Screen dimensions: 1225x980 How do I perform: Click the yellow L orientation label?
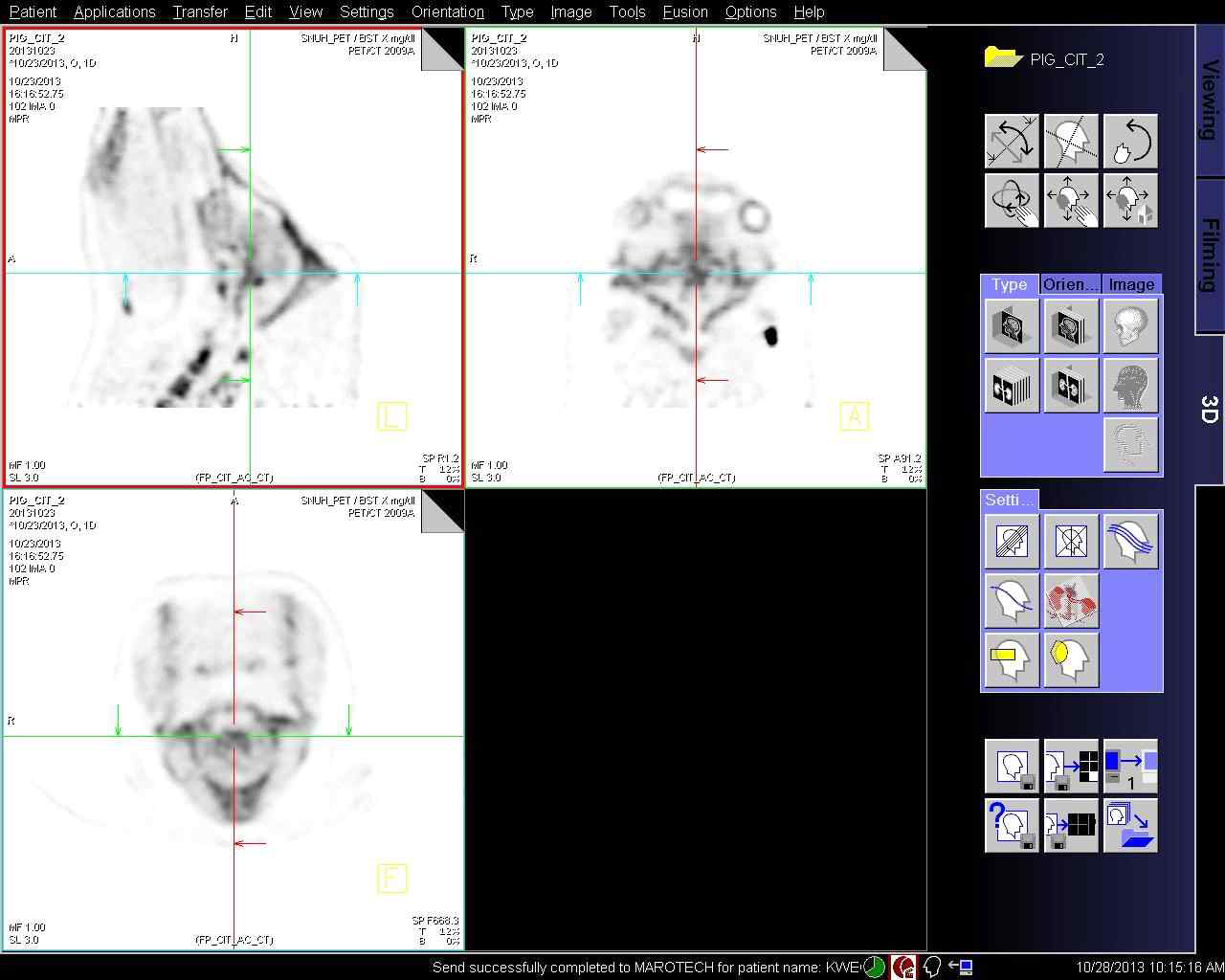(x=391, y=416)
